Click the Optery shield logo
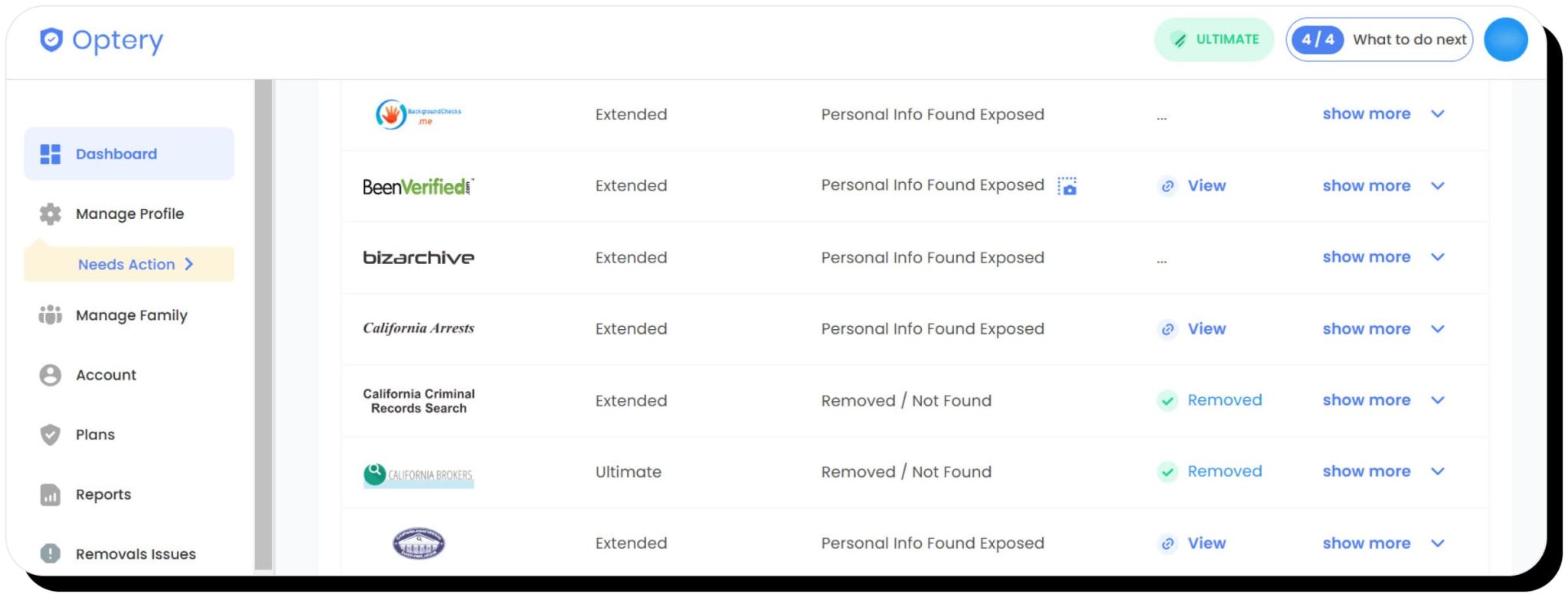Image resolution: width=1568 pixels, height=597 pixels. point(51,41)
